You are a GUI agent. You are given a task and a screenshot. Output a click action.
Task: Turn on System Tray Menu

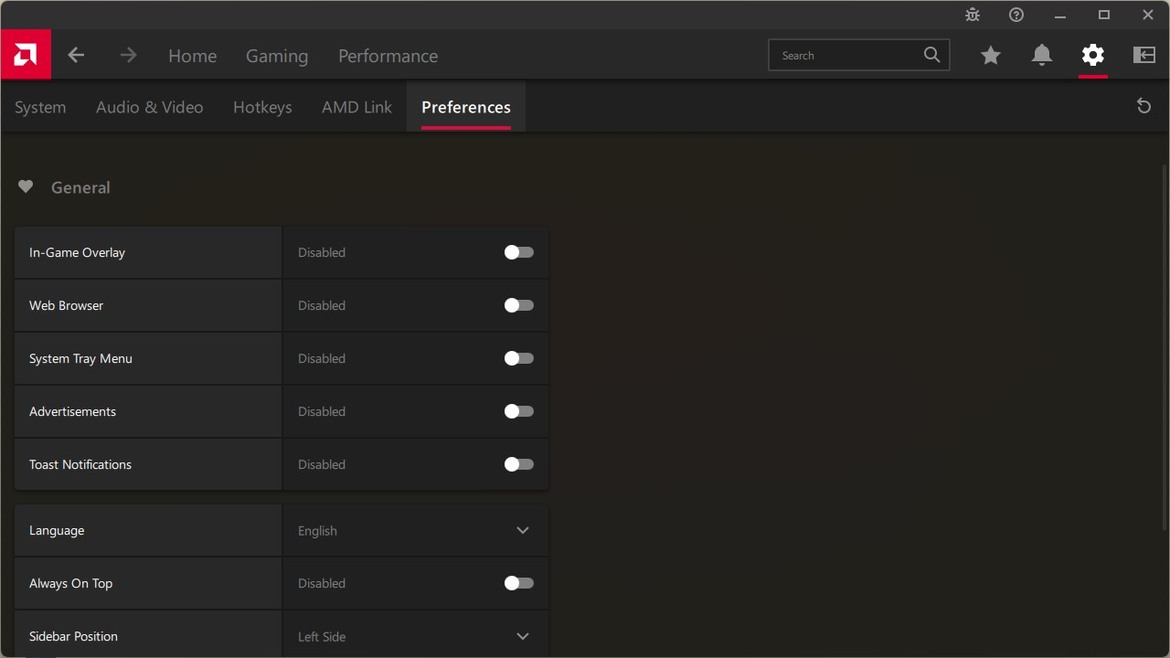pyautogui.click(x=519, y=358)
